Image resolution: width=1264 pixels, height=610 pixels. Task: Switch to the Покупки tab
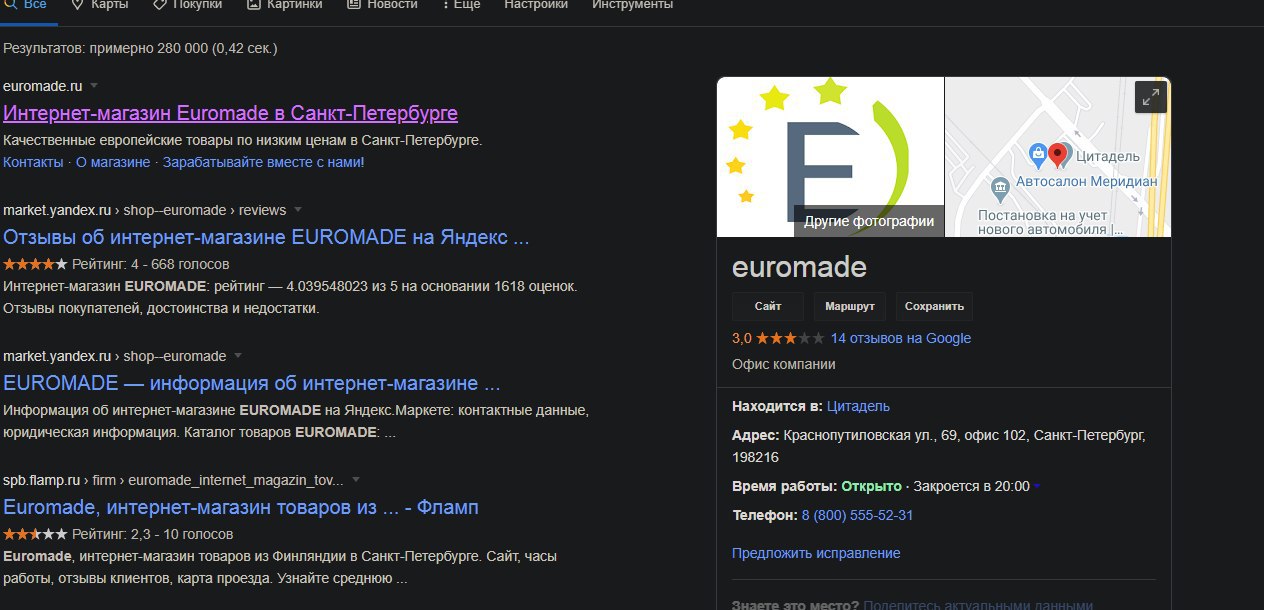(x=186, y=5)
